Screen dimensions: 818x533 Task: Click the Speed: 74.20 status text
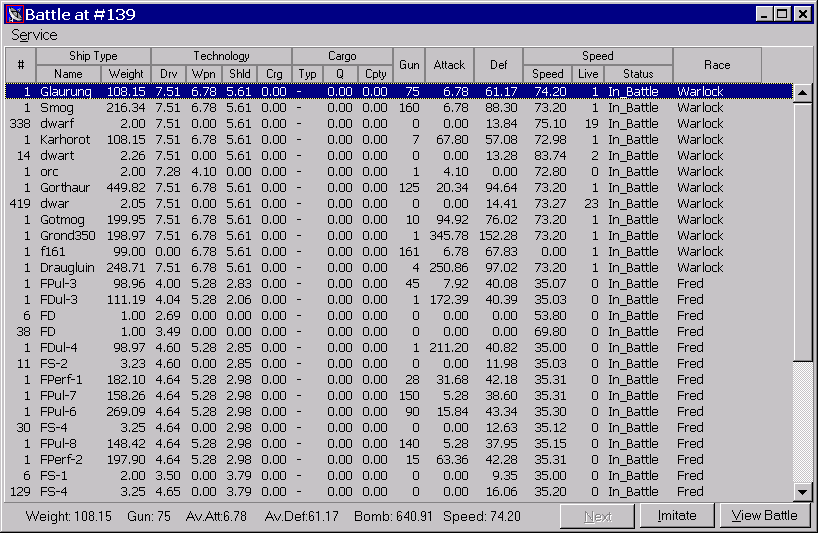[482, 516]
